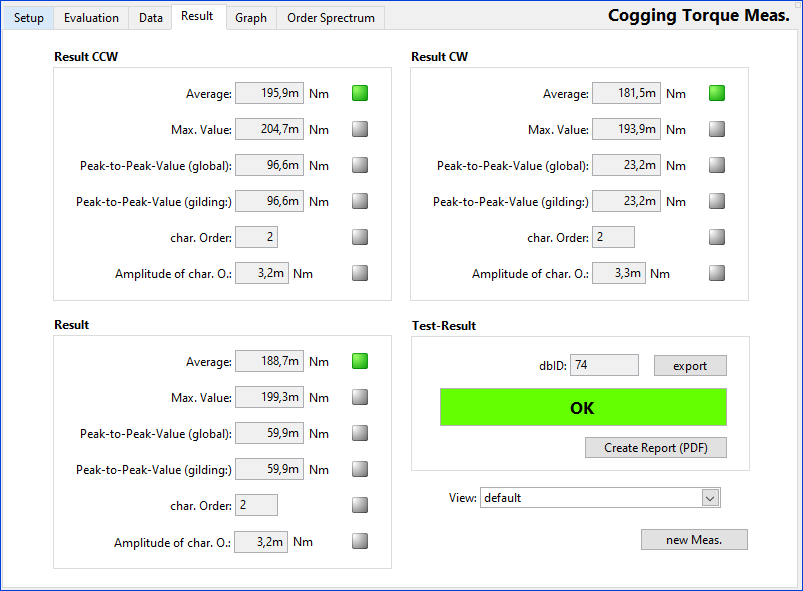Screen dimensions: 803x591
Task: Click indicator for Result Peak-to-Peak-Value (global)
Action: [360, 433]
